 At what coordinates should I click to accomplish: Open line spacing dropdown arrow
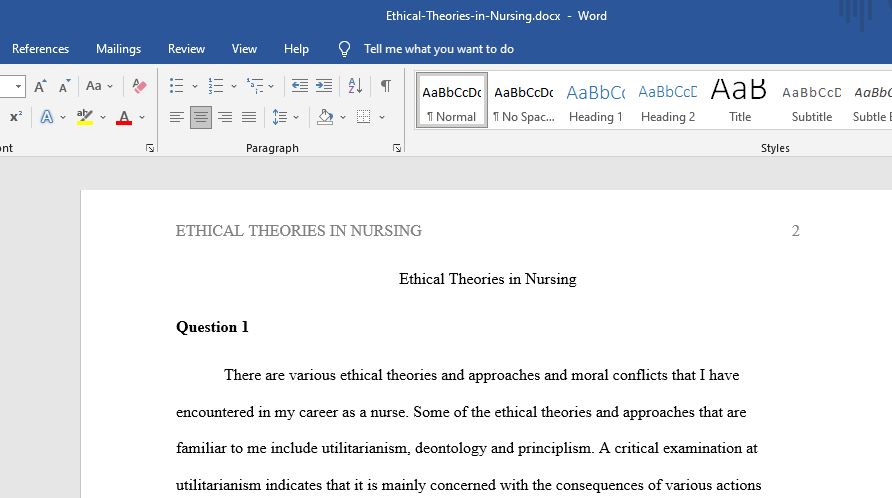pyautogui.click(x=296, y=117)
